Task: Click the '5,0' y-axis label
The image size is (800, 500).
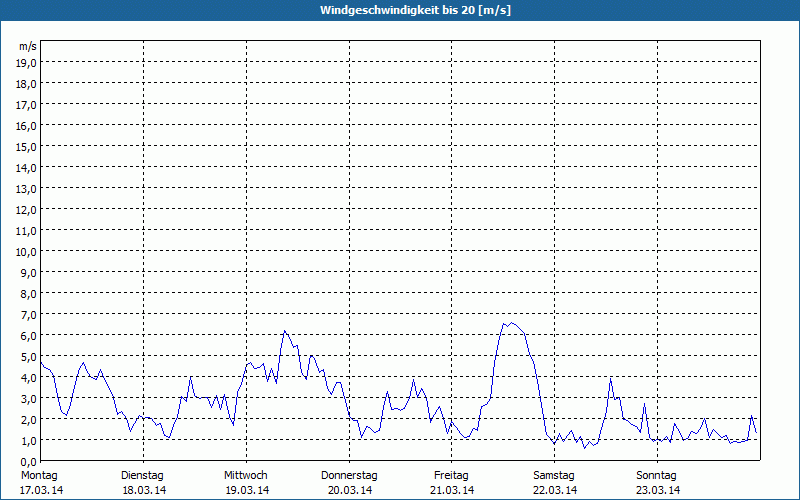Action: point(29,357)
